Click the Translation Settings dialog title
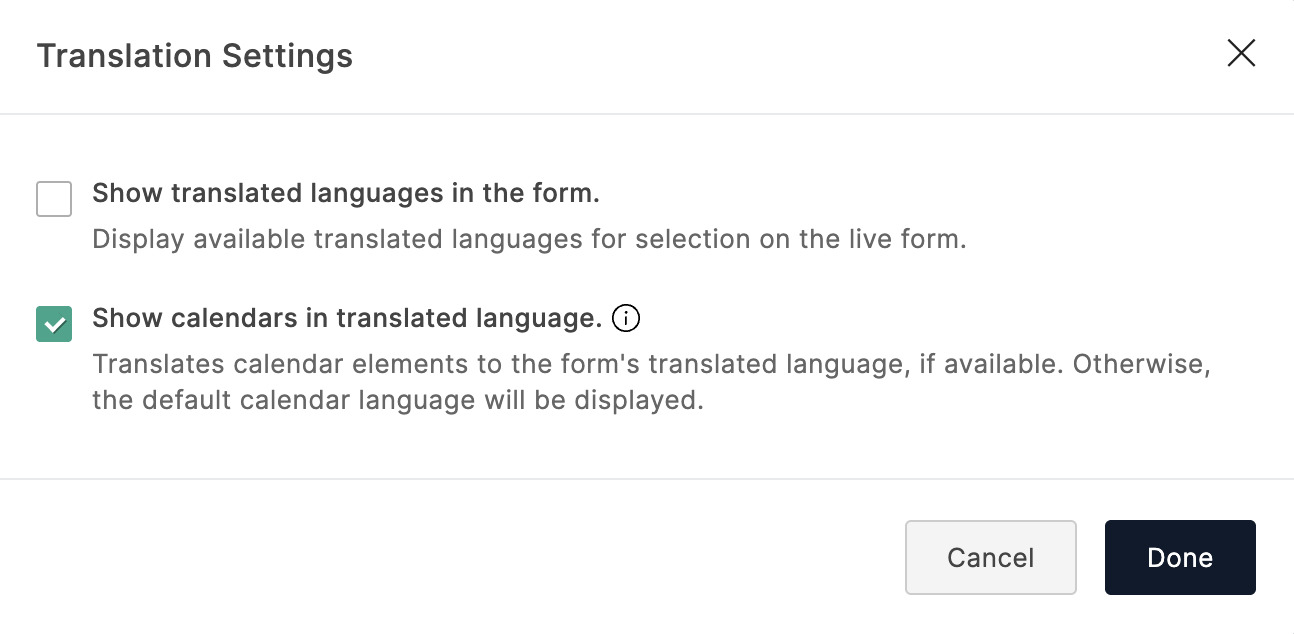Image resolution: width=1294 pixels, height=634 pixels. 195,55
